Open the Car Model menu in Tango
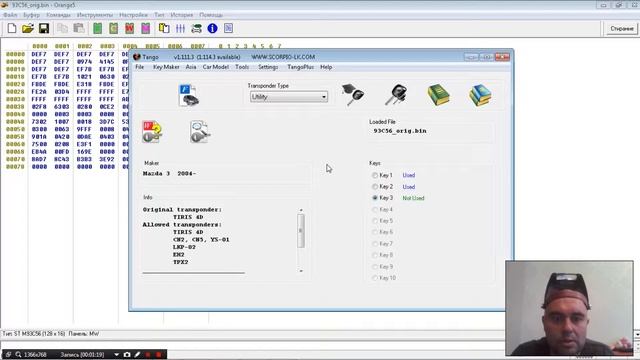Screen dimensions: 640x360 click(216, 67)
